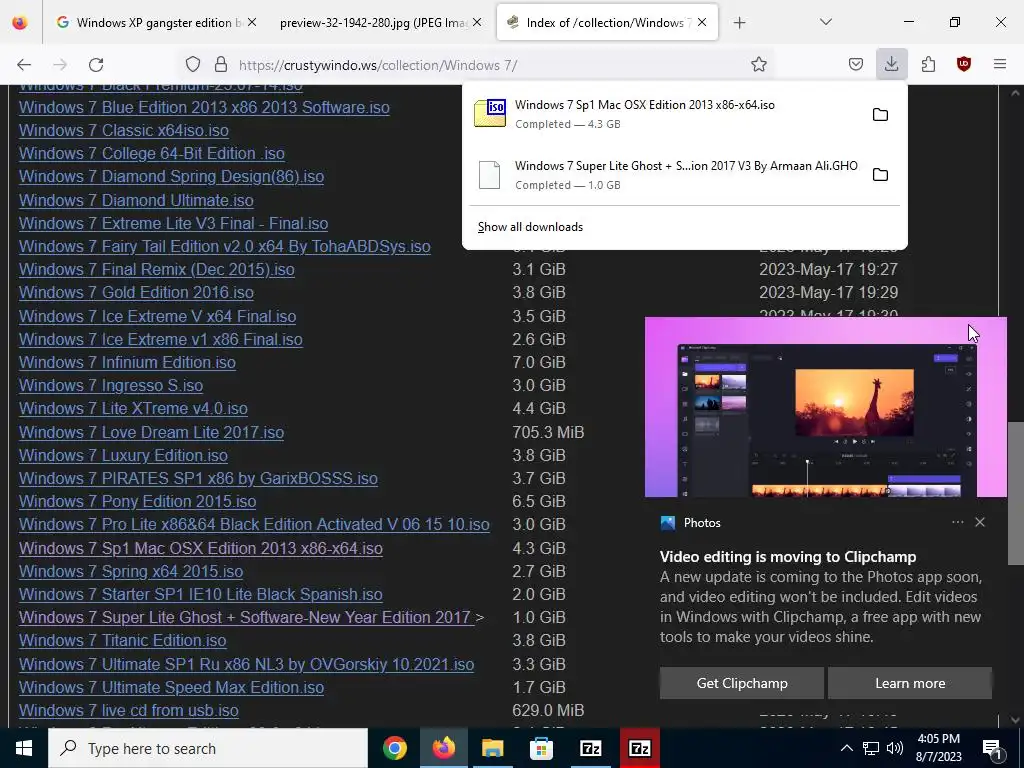Download Windows 7 Diamond Ultimate.iso
The image size is (1024, 768).
tap(136, 200)
